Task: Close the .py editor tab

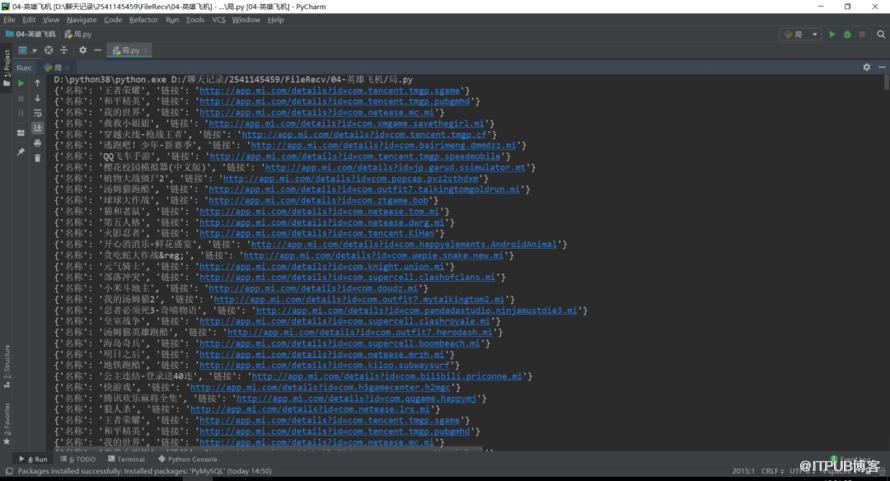Action: (146, 51)
